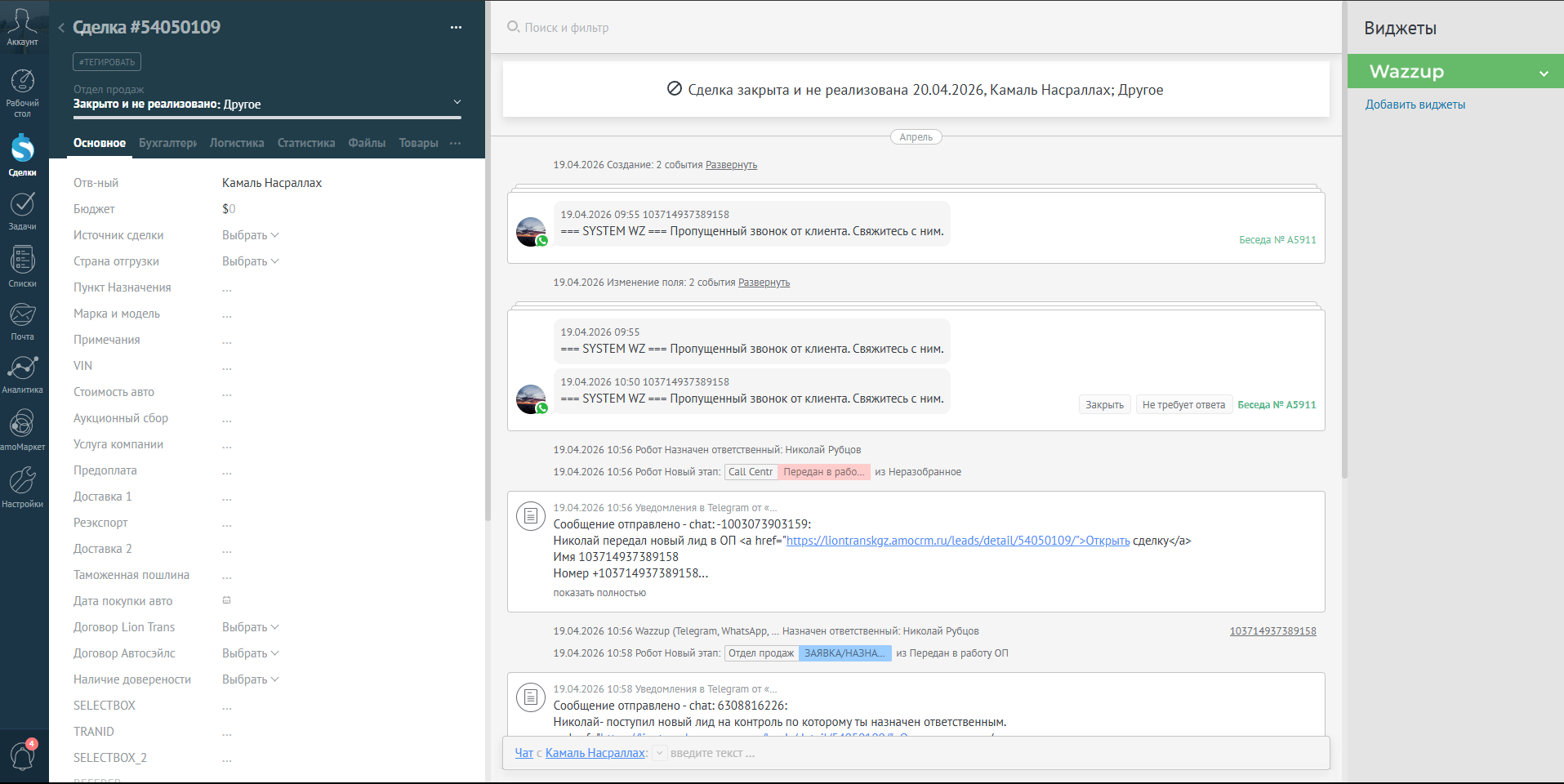The width and height of the screenshot is (1564, 784).
Task: Click the calendar icon for Дата покупки авто
Action: click(227, 600)
